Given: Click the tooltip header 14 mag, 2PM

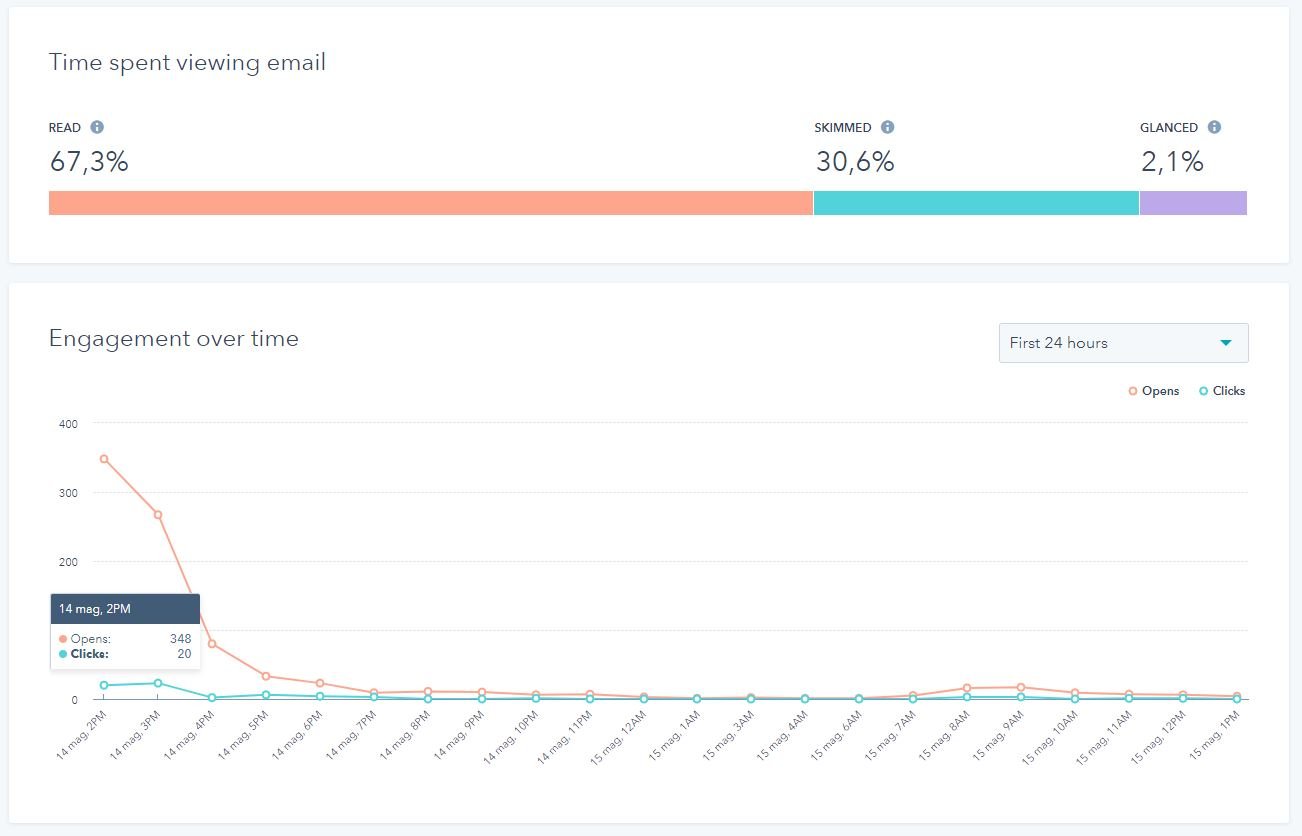Looking at the screenshot, I should pyautogui.click(x=125, y=608).
